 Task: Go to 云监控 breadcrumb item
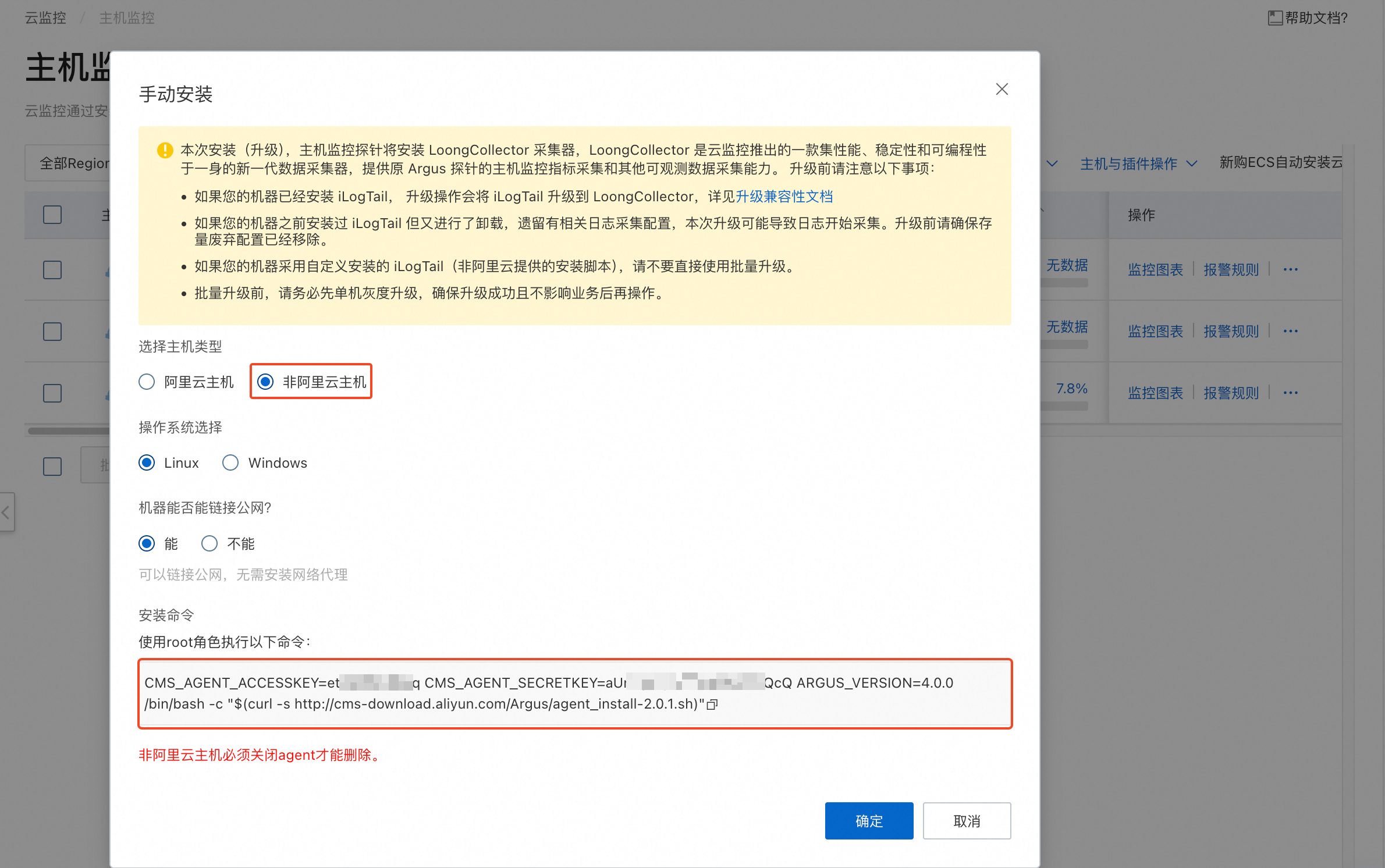click(x=45, y=18)
